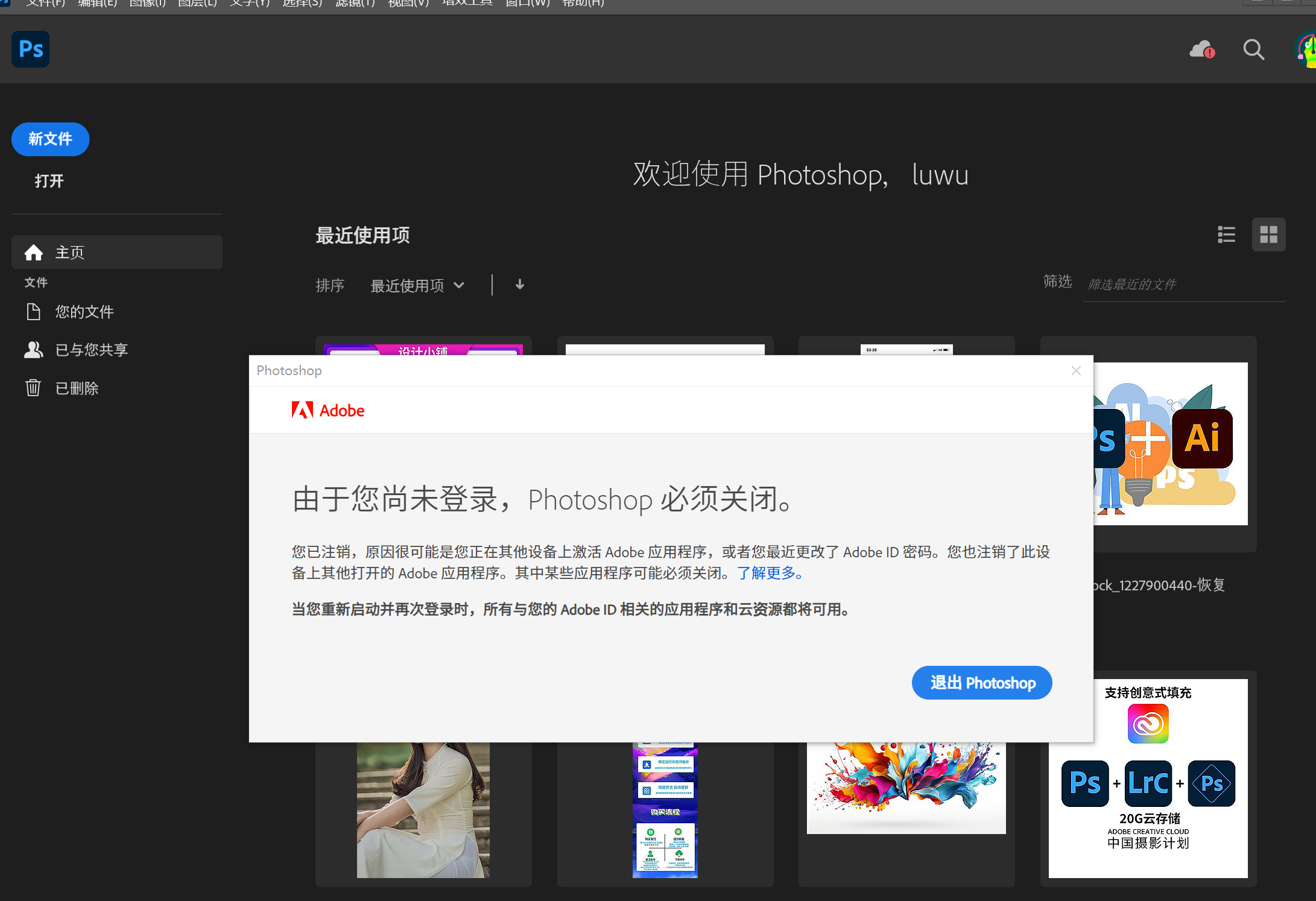Switch to list view icon
This screenshot has width=1316, height=901.
(x=1226, y=235)
